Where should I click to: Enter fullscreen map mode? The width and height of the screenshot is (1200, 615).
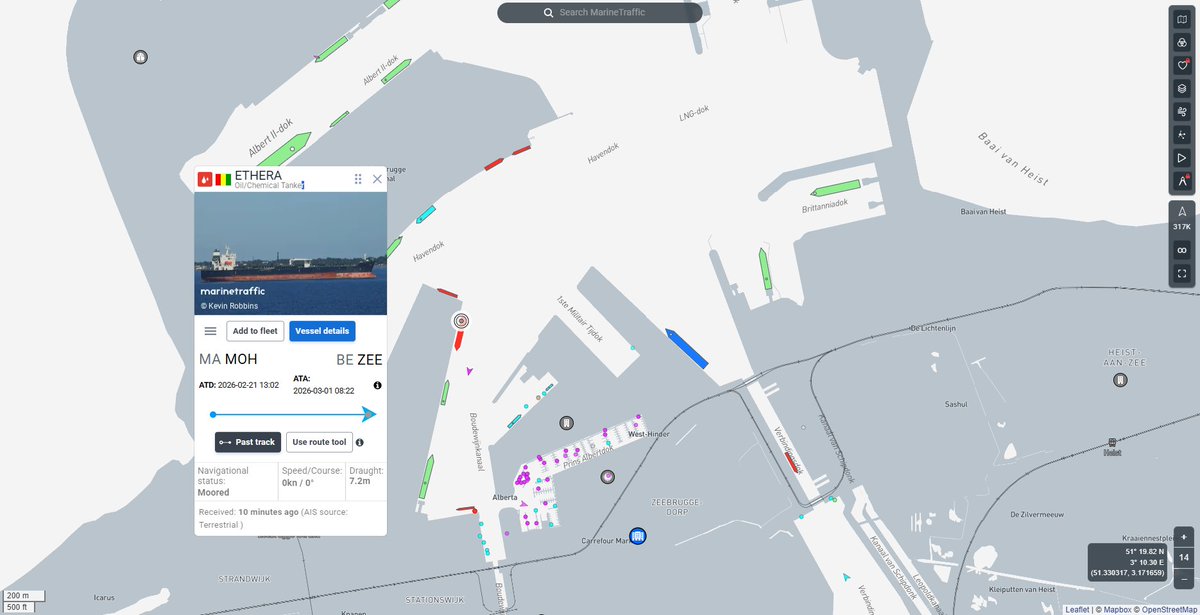coord(1182,273)
